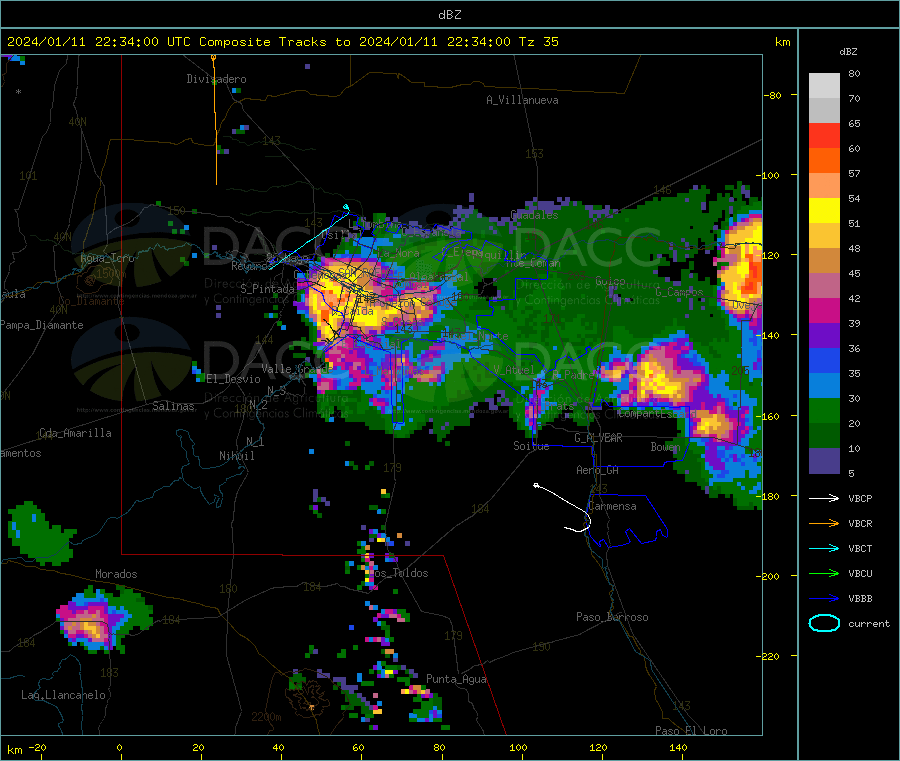Click the brown-orange 48 dBZ swatch
The height and width of the screenshot is (761, 900).
pyautogui.click(x=824, y=261)
